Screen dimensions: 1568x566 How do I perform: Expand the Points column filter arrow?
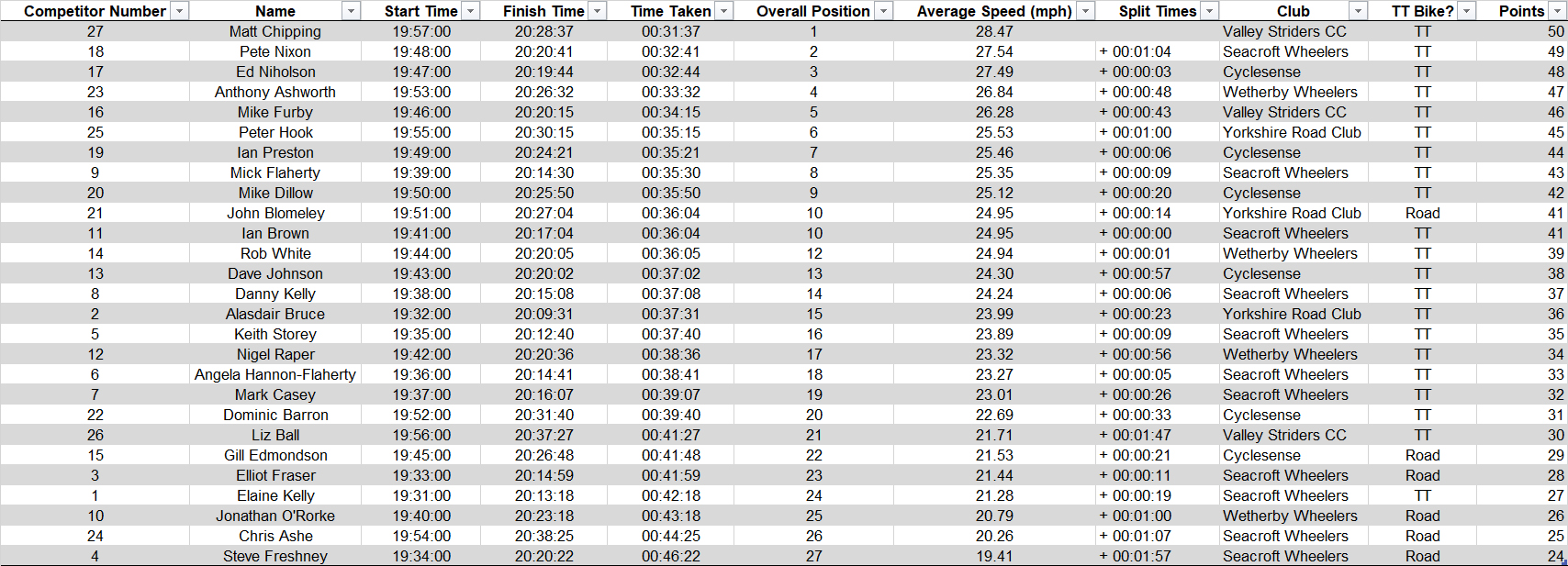pos(1557,11)
